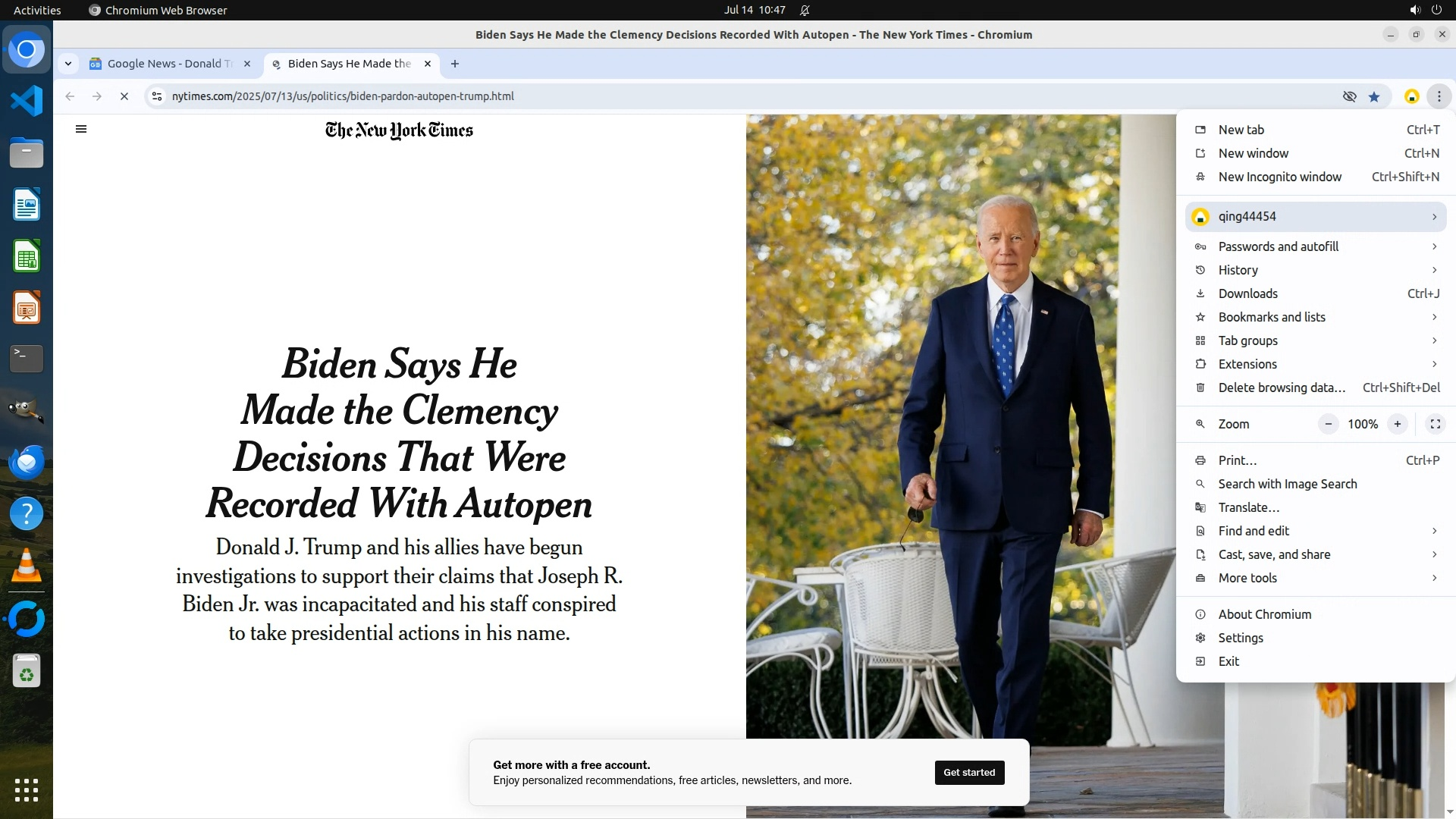The image size is (1456, 819).
Task: Launch Visual Studio Code from the dock
Action: (x=27, y=101)
